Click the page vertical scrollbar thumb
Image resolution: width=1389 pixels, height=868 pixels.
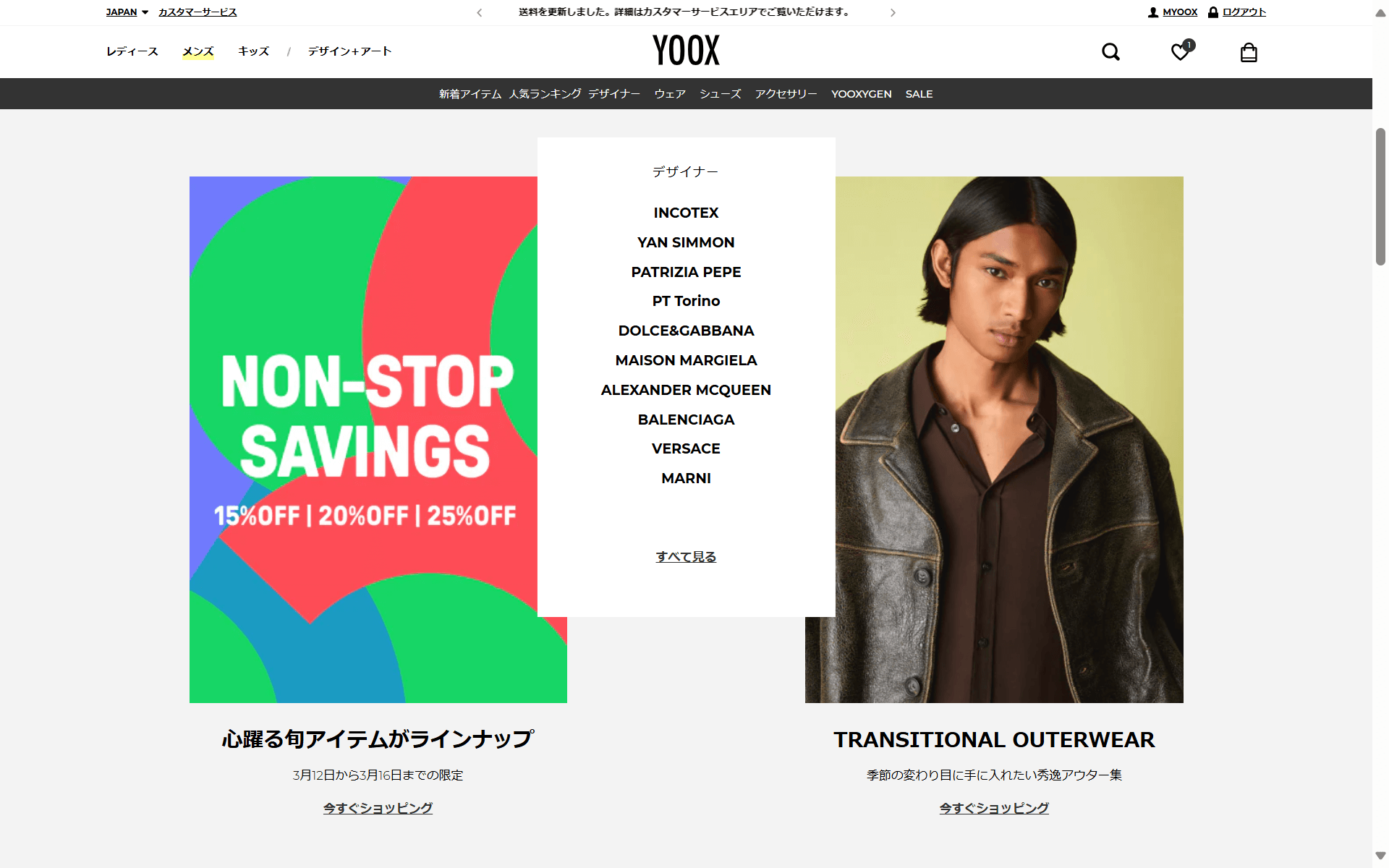1380,197
